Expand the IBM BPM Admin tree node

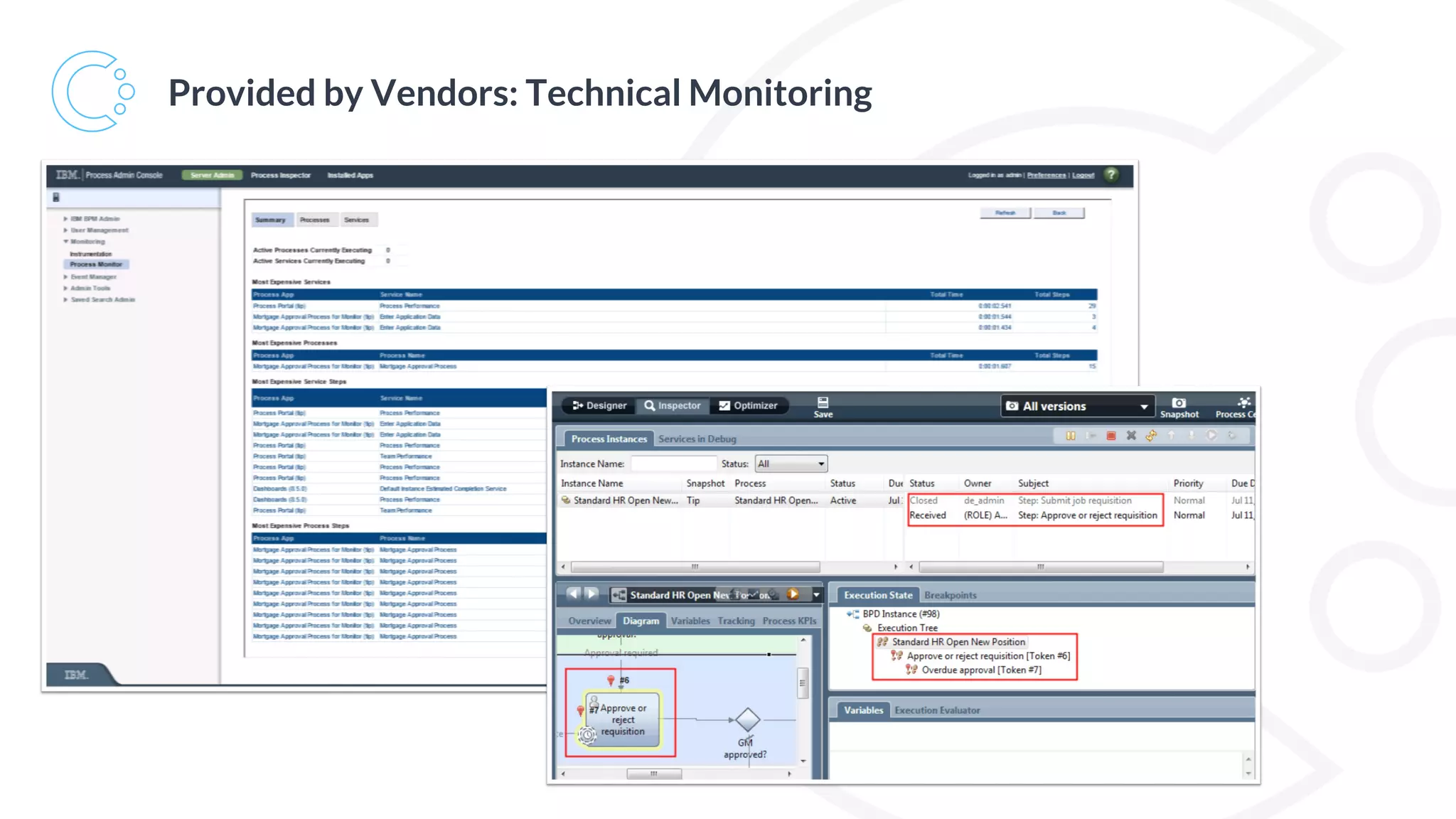pyautogui.click(x=65, y=219)
